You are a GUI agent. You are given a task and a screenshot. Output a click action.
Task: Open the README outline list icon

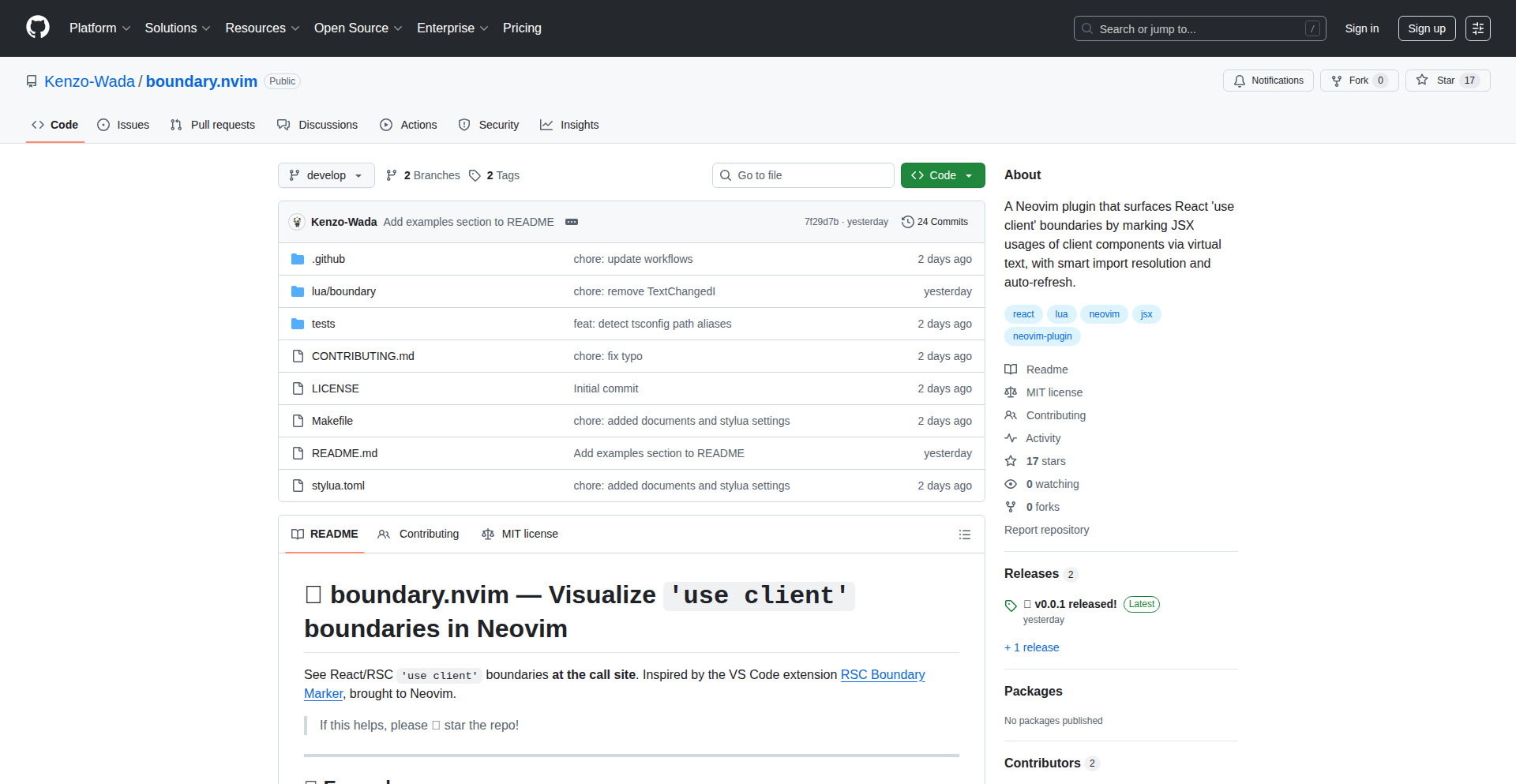tap(964, 535)
